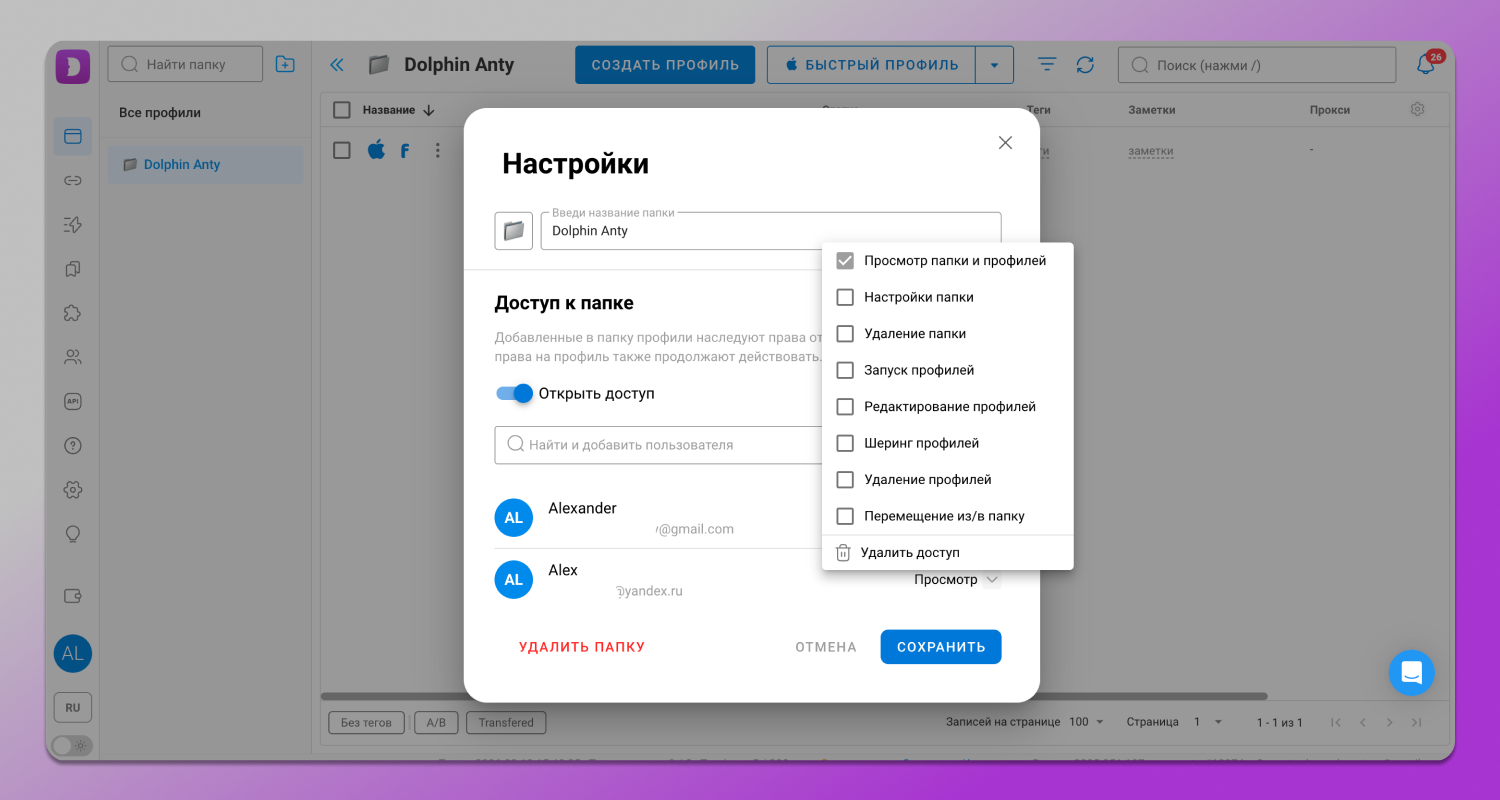
Task: Toggle the dark theme switch in sidebar bottom
Action: (71, 745)
